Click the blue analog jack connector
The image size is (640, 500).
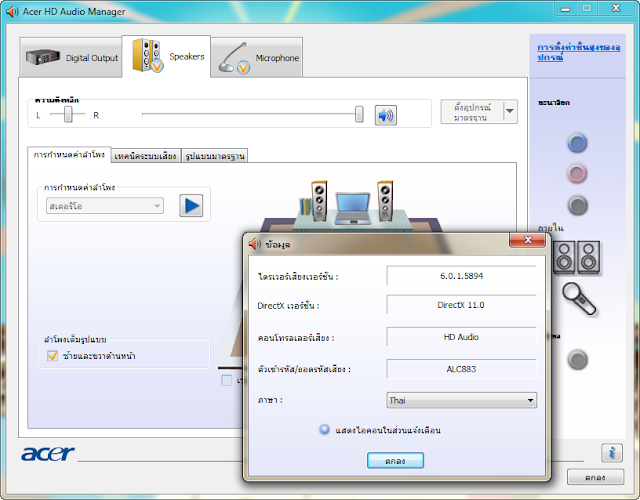tap(577, 143)
